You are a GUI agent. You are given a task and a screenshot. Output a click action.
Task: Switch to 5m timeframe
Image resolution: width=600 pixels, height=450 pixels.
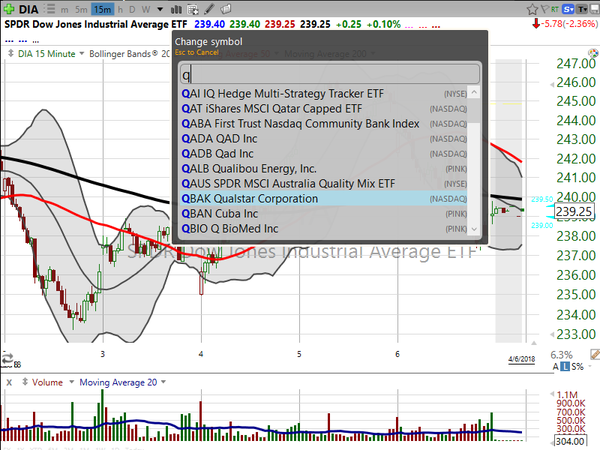pyautogui.click(x=81, y=10)
